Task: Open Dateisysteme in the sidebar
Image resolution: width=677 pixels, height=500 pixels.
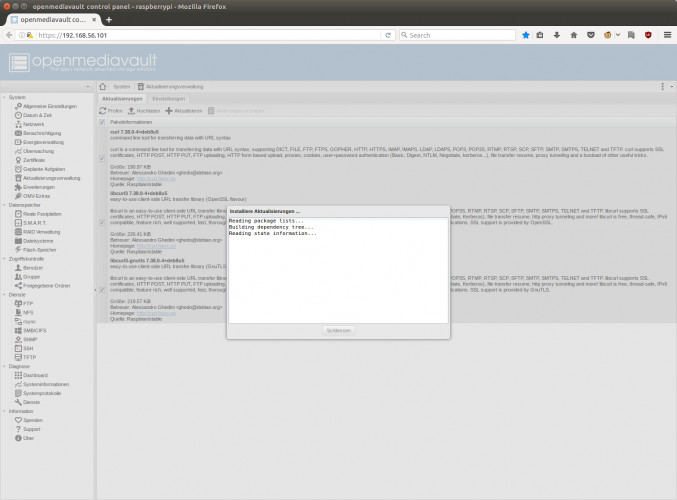Action: pos(34,241)
